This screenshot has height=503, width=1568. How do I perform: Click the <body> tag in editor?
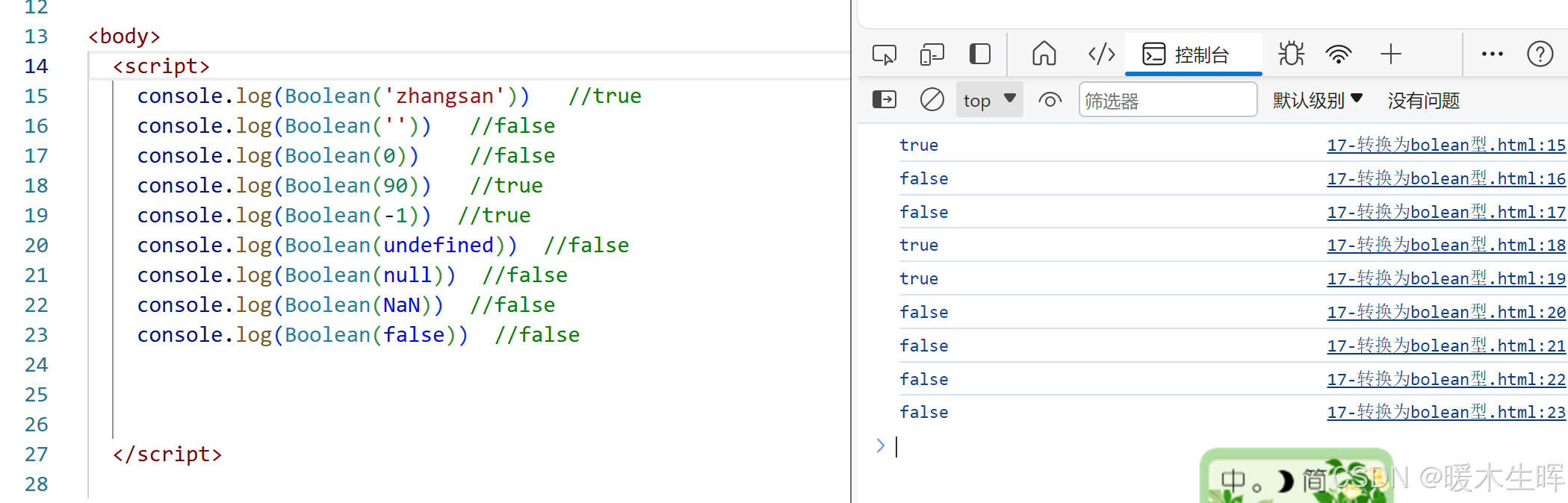[x=124, y=36]
